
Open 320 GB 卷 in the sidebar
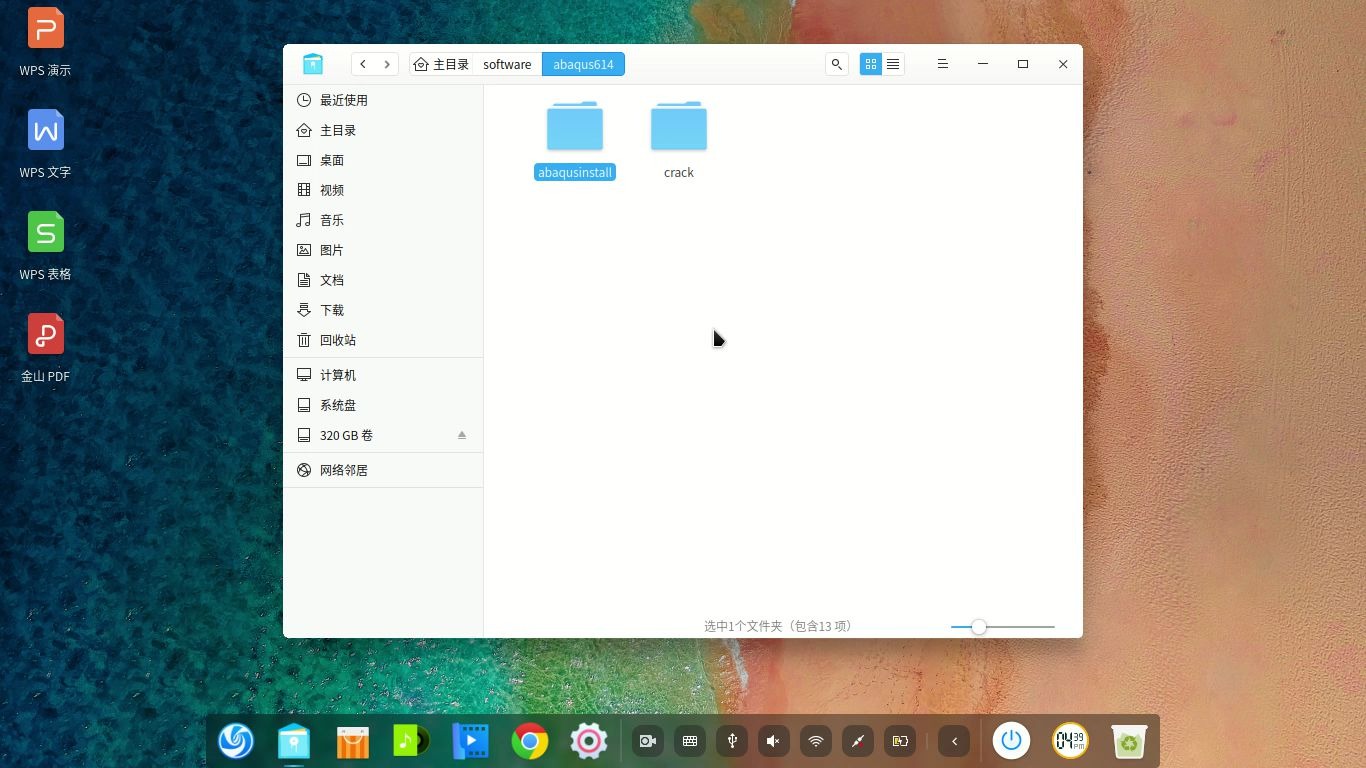pos(383,435)
